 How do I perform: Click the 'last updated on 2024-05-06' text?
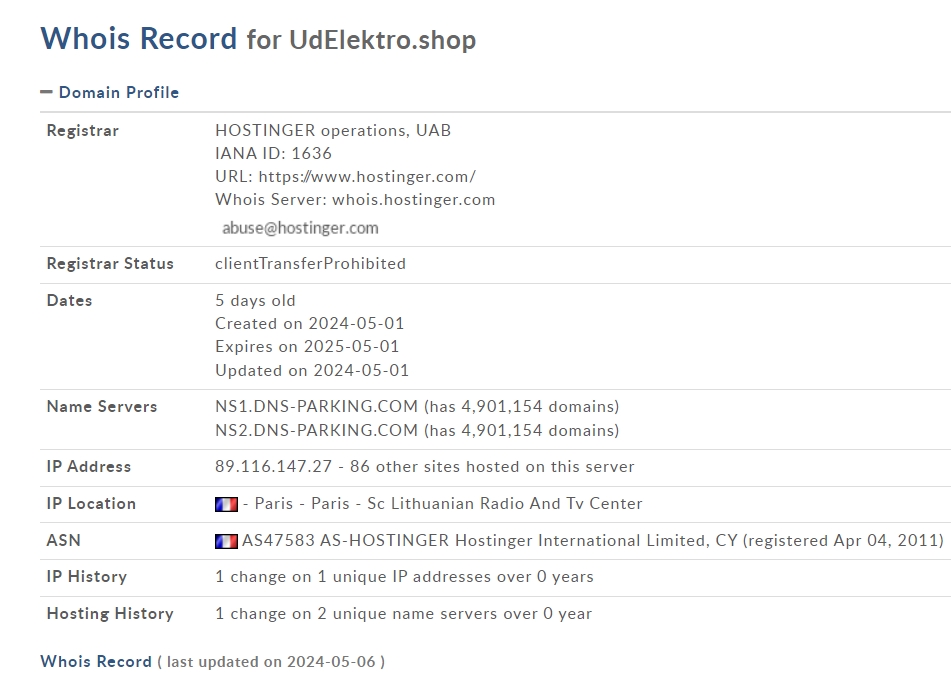tap(271, 662)
